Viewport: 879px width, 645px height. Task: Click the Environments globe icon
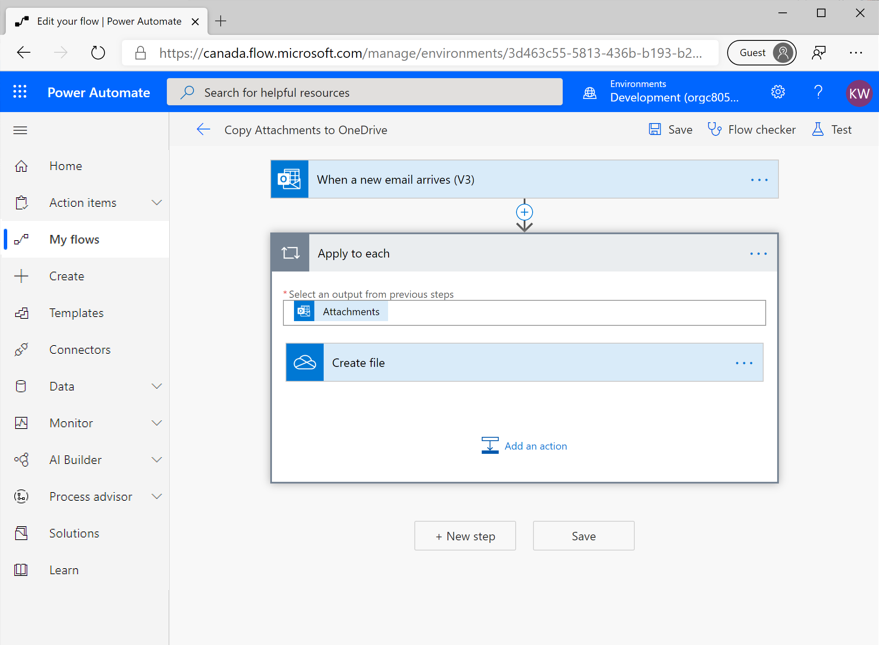coord(590,93)
